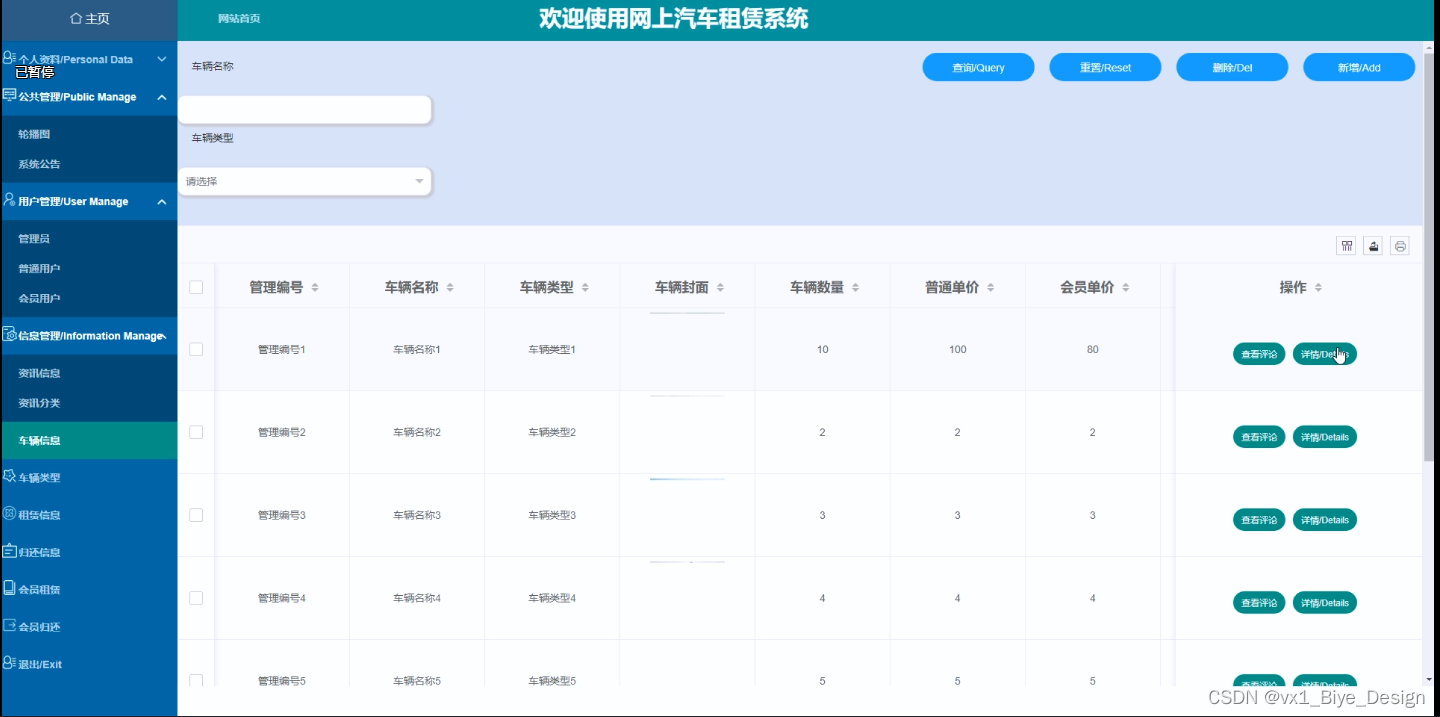Click the cell text 车辆名称2
Viewport: 1440px width, 717px height.
pyautogui.click(x=417, y=432)
